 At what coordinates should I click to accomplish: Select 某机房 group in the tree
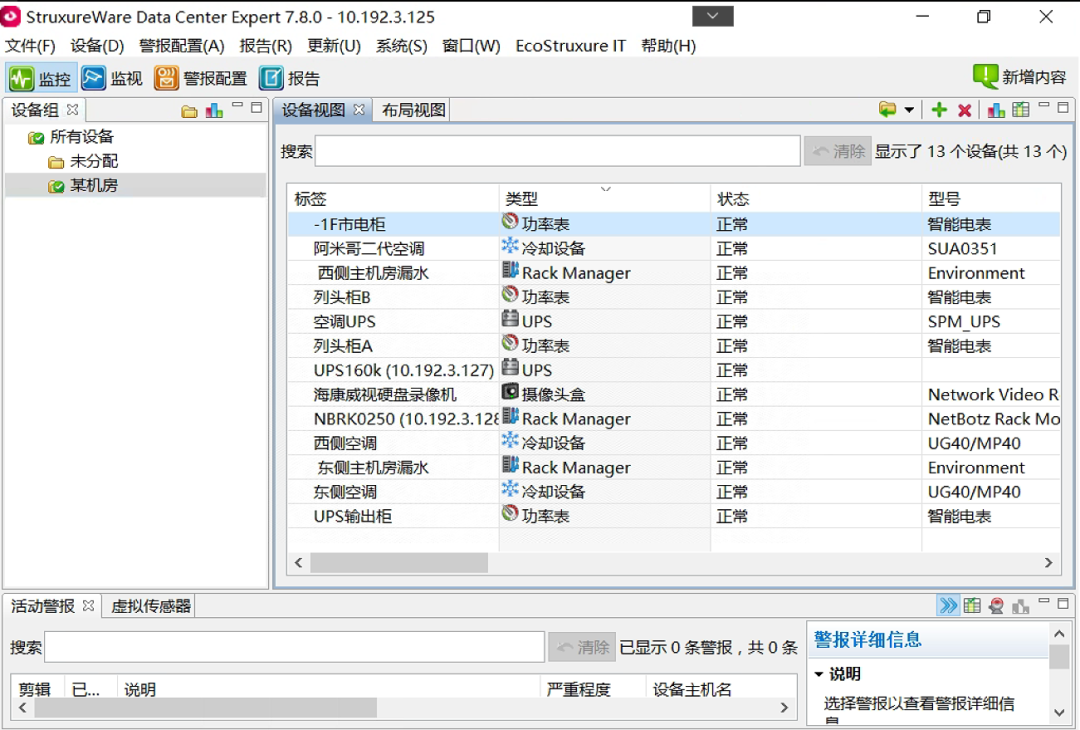tap(83, 185)
